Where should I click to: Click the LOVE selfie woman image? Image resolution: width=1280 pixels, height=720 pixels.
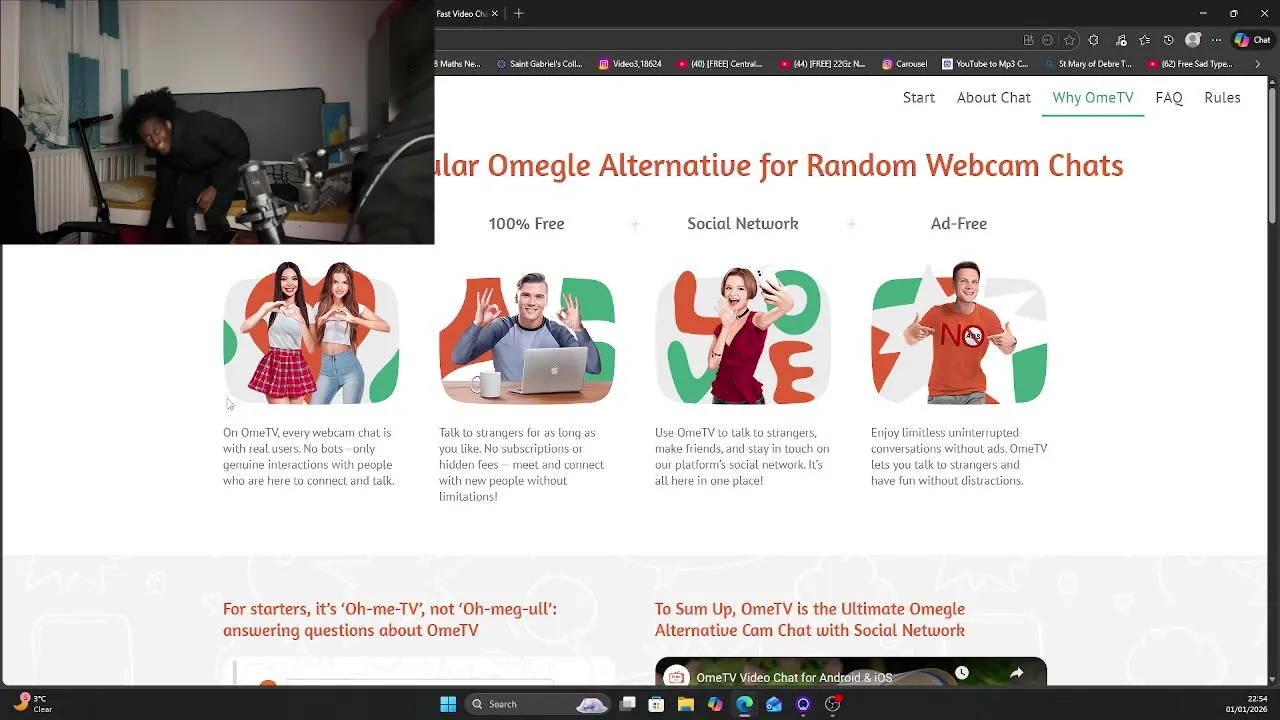click(x=743, y=334)
